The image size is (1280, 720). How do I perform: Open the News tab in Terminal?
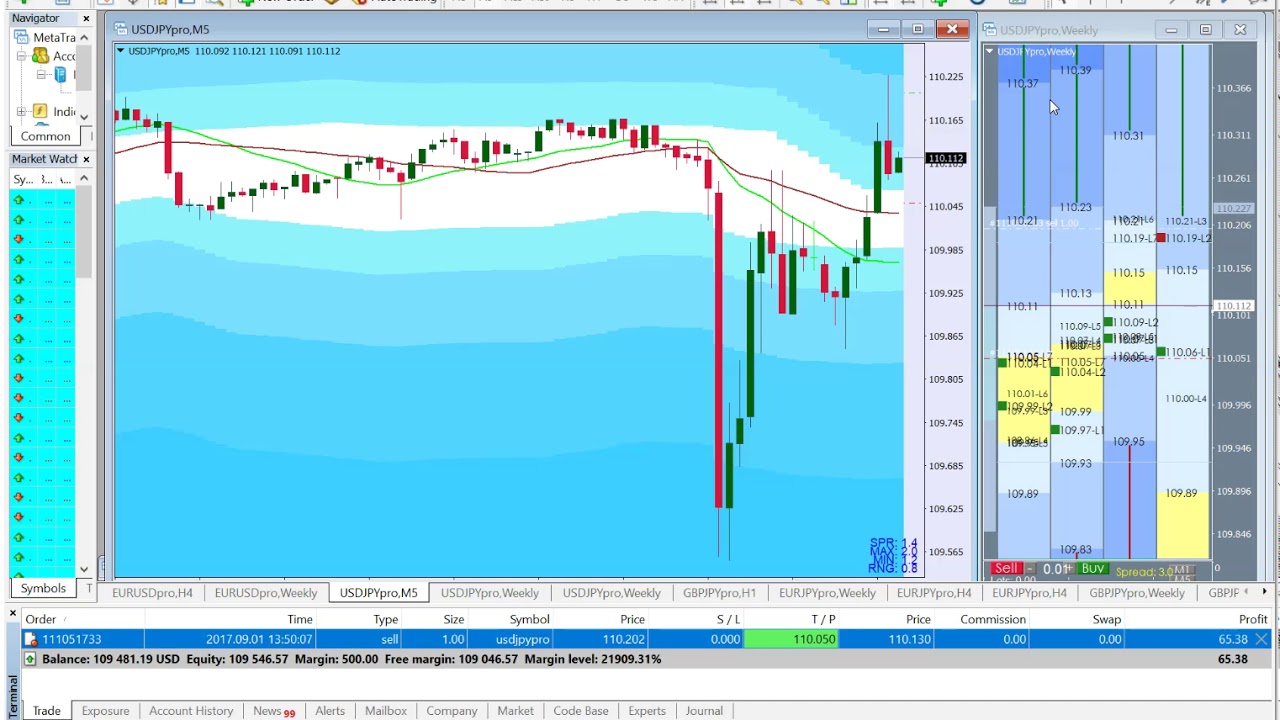tap(274, 711)
